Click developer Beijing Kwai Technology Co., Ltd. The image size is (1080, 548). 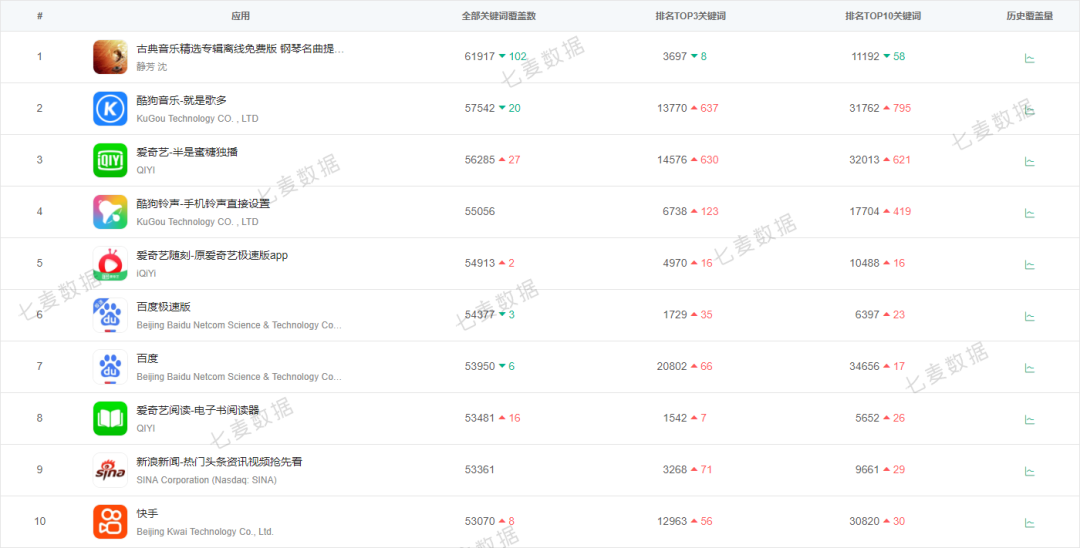pos(205,531)
